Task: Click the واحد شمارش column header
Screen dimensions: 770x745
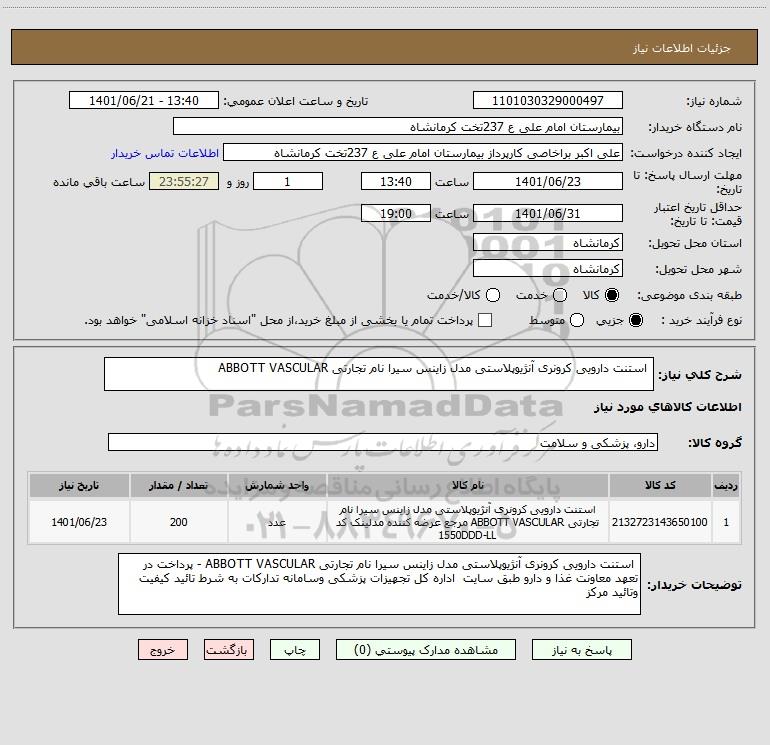Action: [x=277, y=485]
